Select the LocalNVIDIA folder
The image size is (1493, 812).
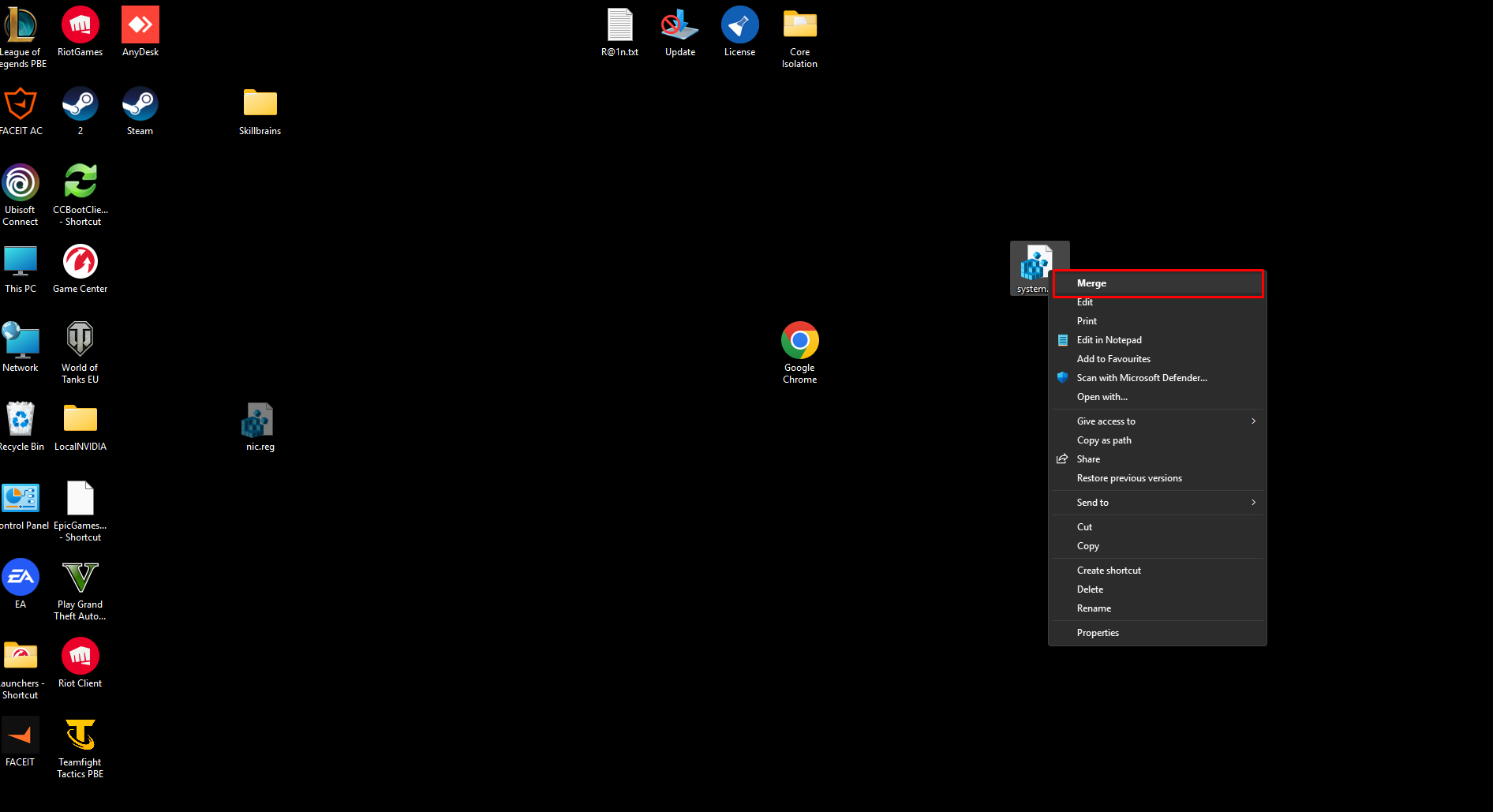pos(80,427)
